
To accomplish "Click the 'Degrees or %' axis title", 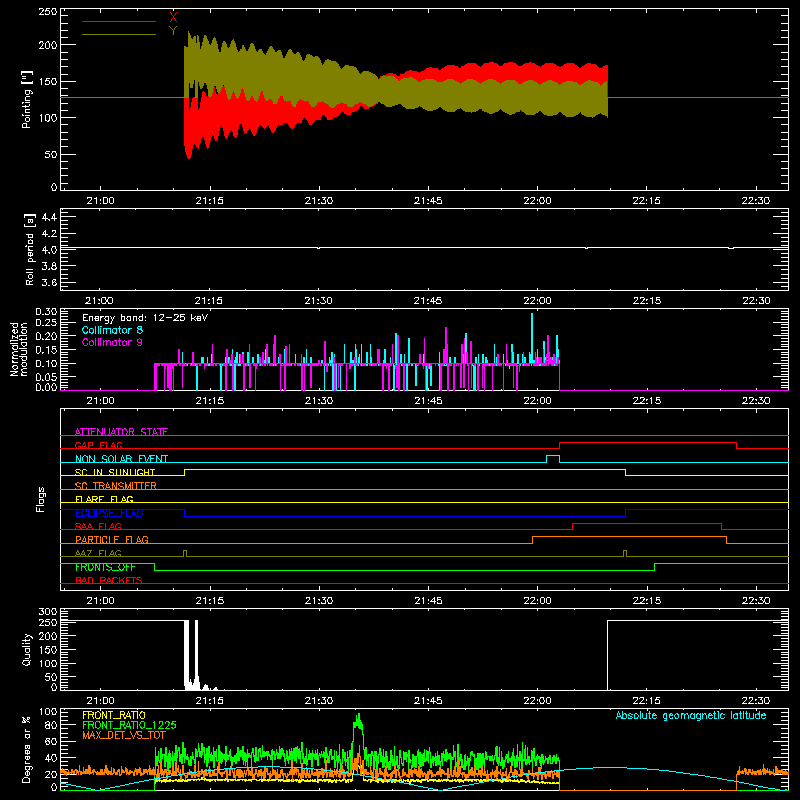I will 27,749.
